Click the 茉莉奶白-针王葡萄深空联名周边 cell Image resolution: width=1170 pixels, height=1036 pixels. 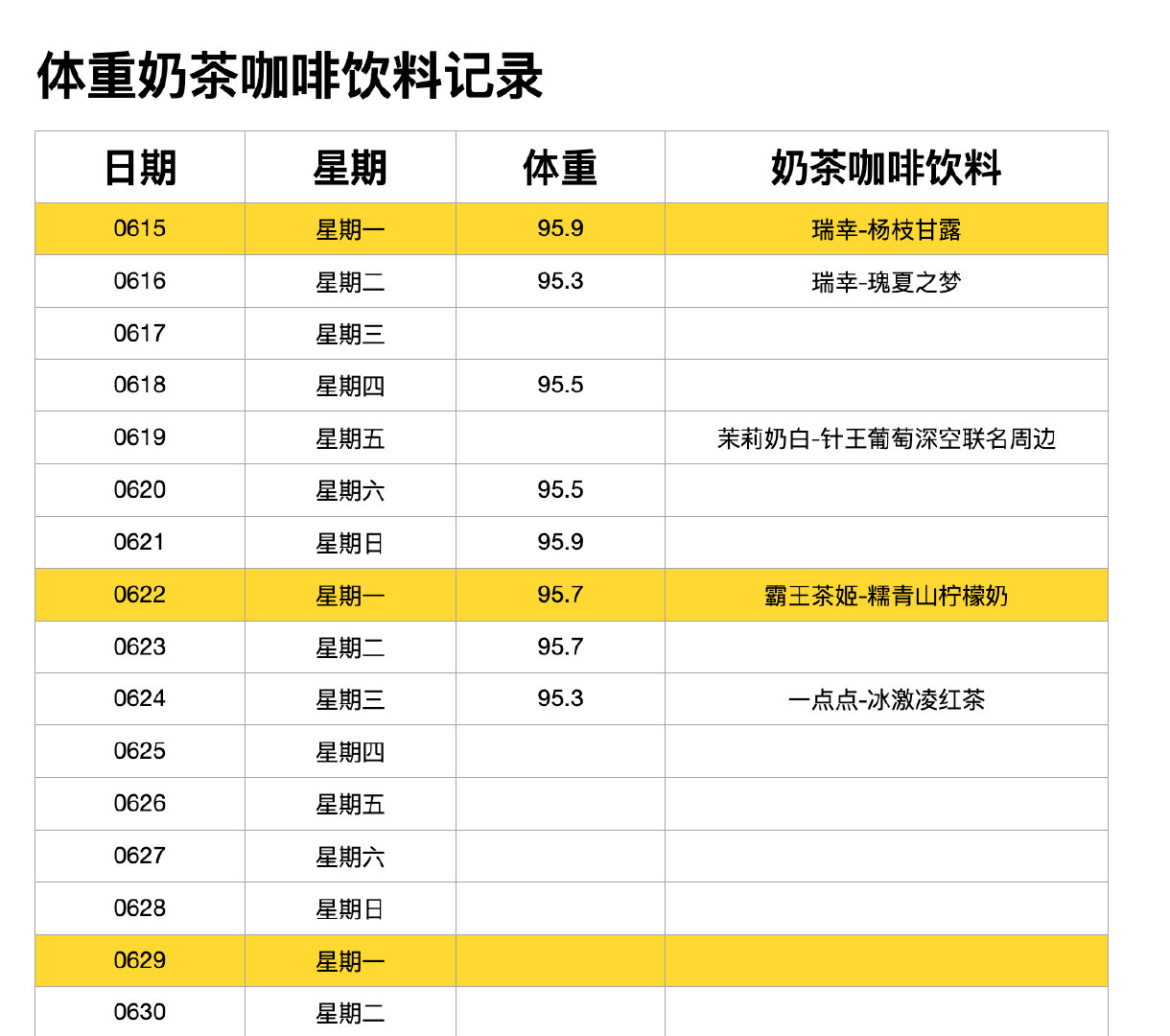[886, 438]
